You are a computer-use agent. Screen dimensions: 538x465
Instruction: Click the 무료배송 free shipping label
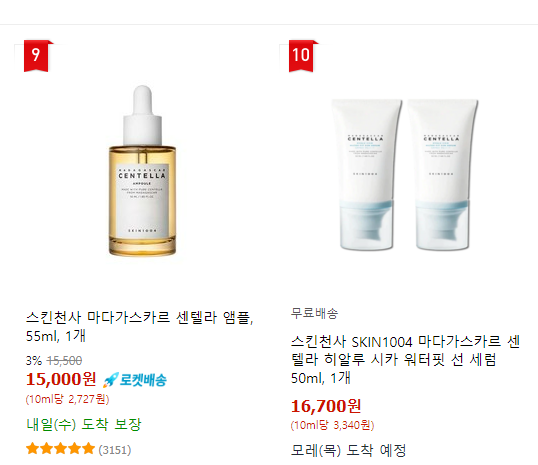tap(315, 313)
